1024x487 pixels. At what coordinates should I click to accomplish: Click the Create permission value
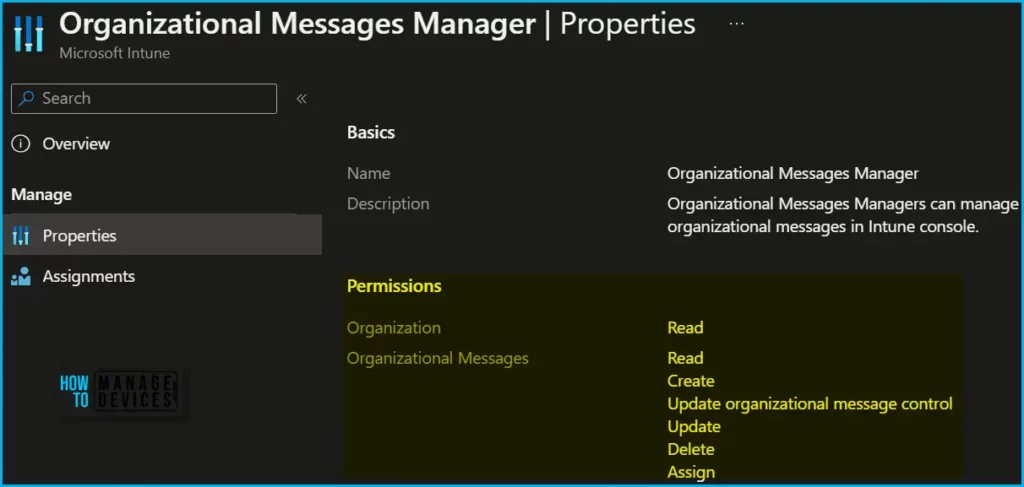[690, 381]
